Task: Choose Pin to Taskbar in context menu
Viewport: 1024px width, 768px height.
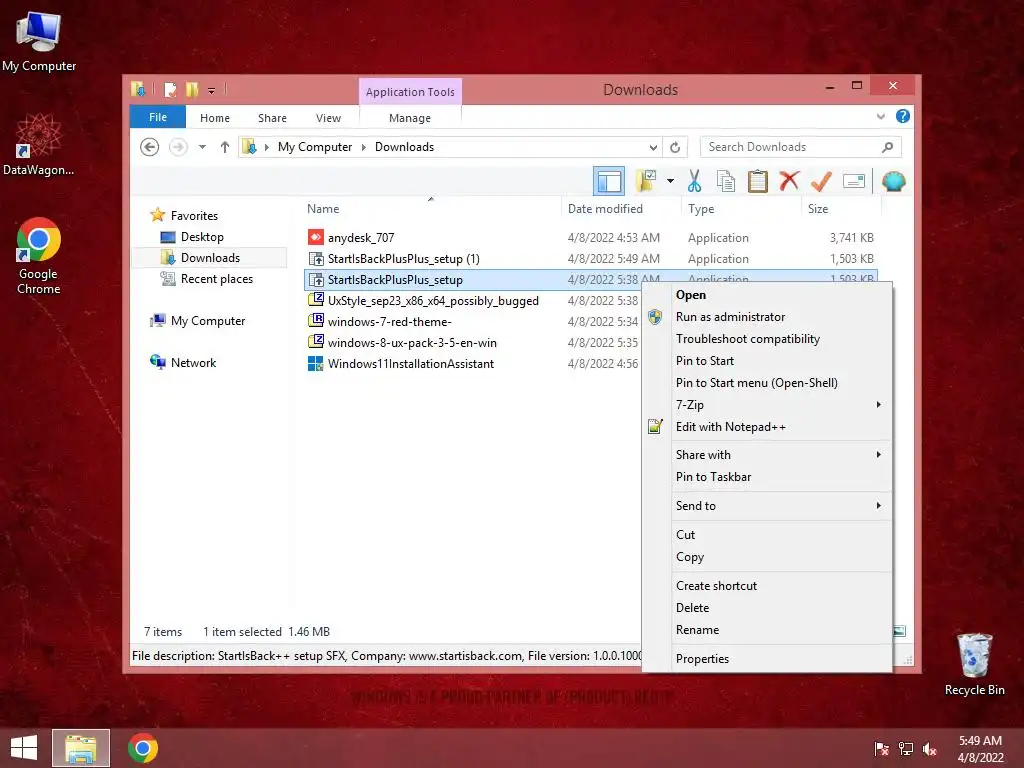Action: pos(767,477)
